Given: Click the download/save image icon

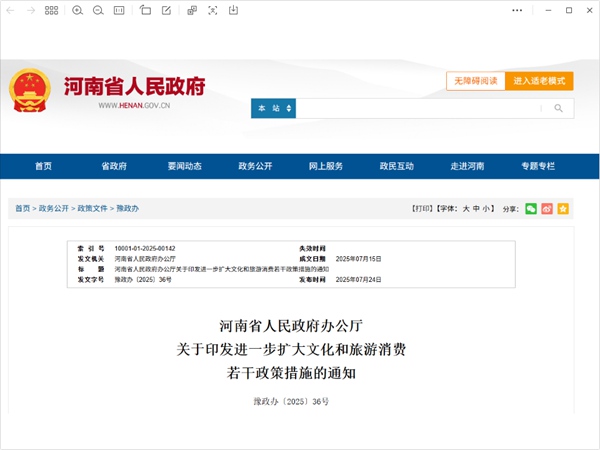Looking at the screenshot, I should point(233,10).
